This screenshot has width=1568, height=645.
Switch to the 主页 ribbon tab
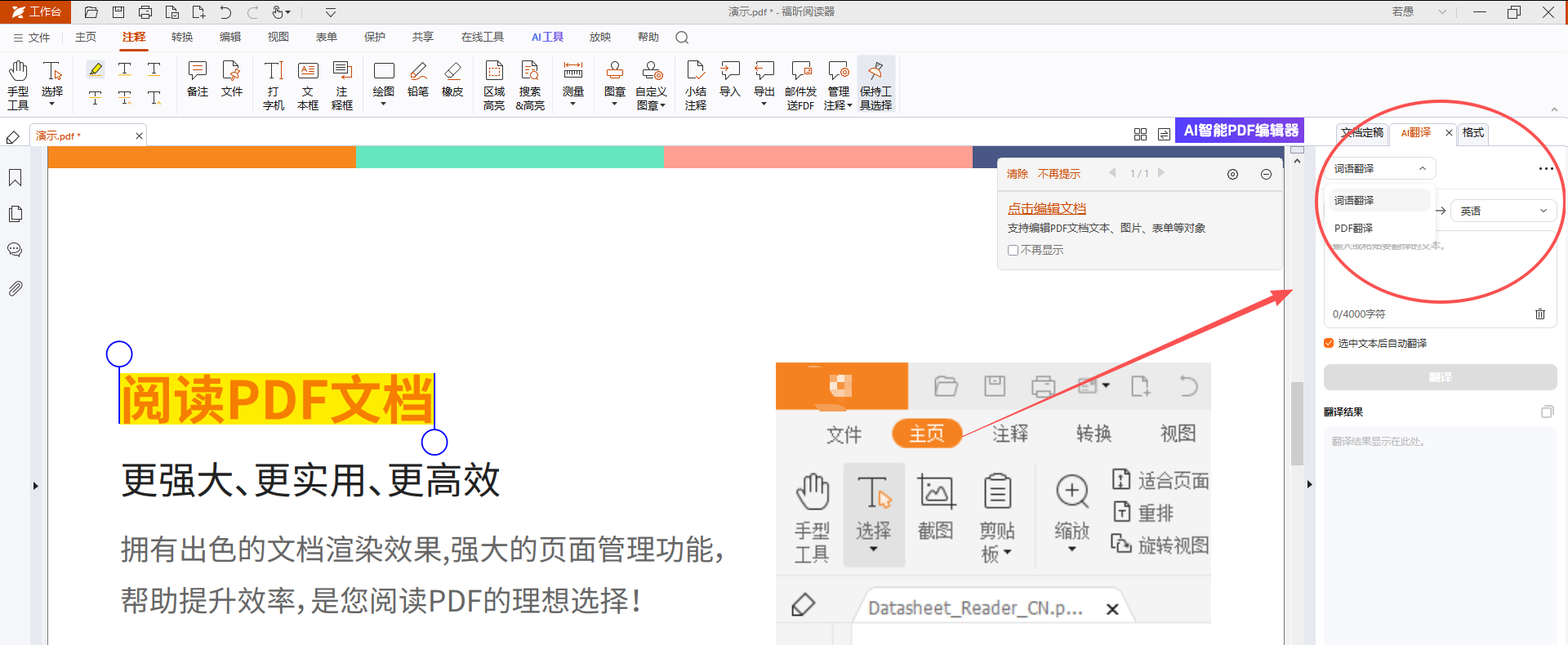pos(86,38)
